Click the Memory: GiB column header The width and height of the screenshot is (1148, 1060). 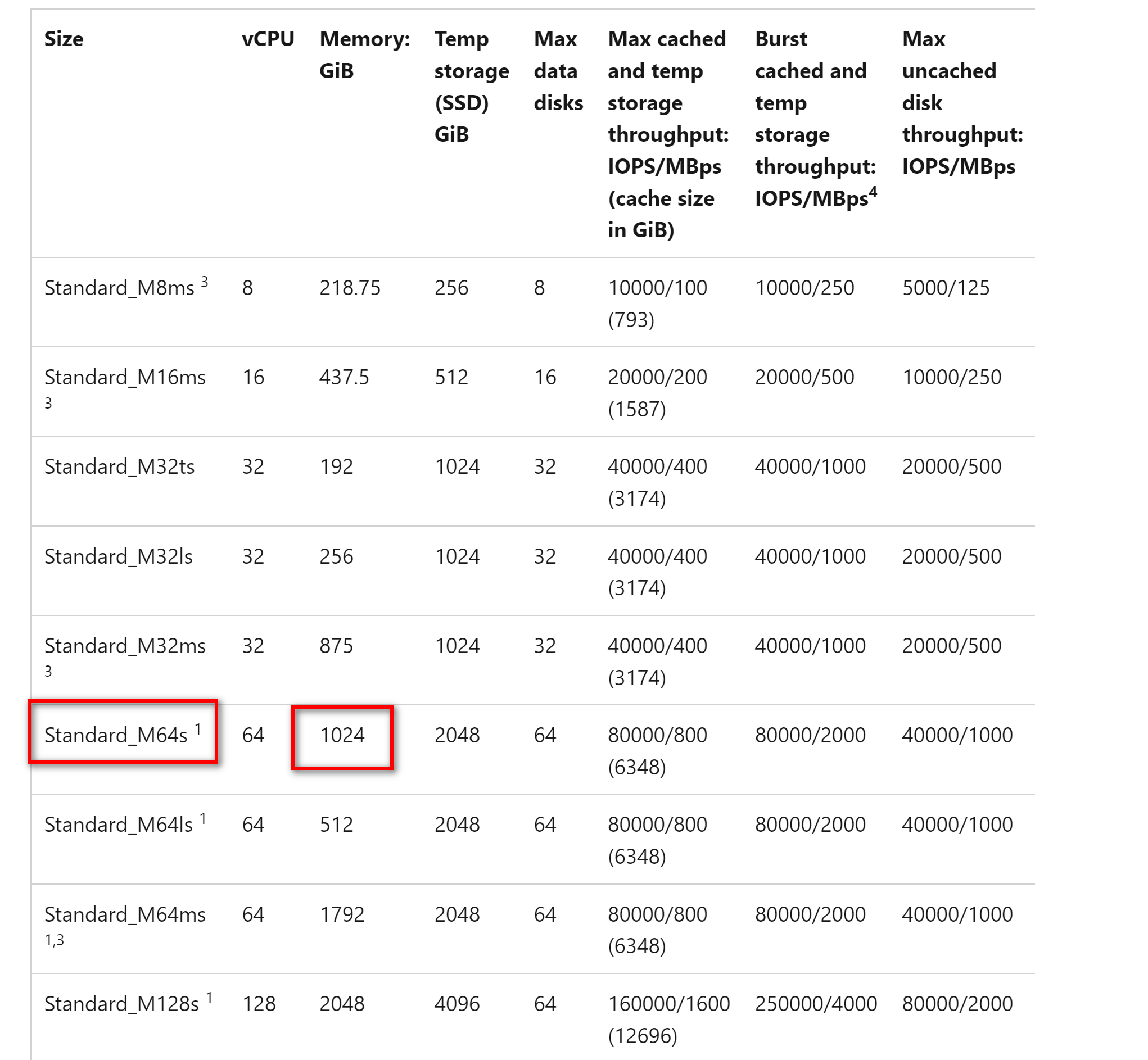[x=363, y=55]
